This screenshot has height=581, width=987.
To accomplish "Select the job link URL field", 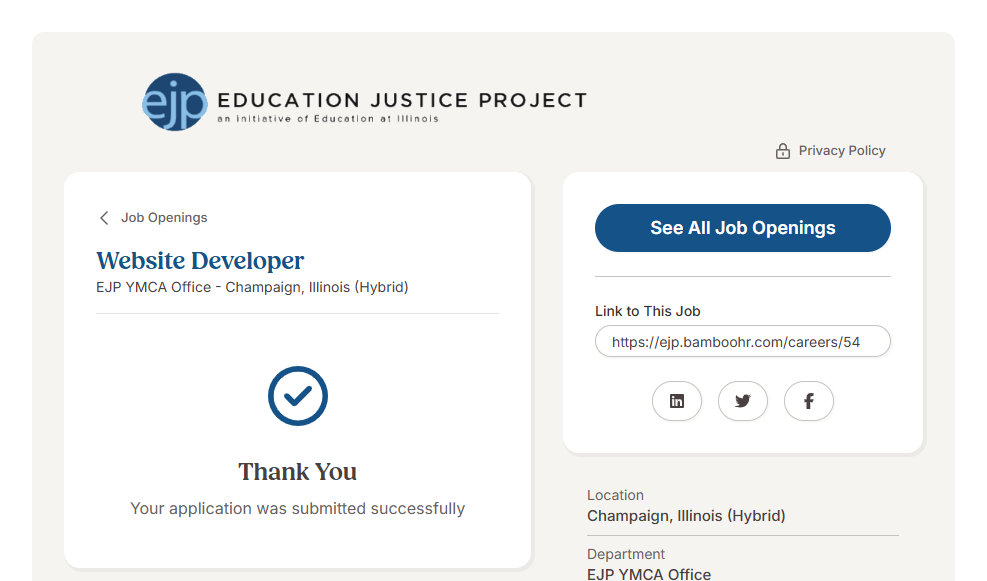I will pyautogui.click(x=742, y=341).
